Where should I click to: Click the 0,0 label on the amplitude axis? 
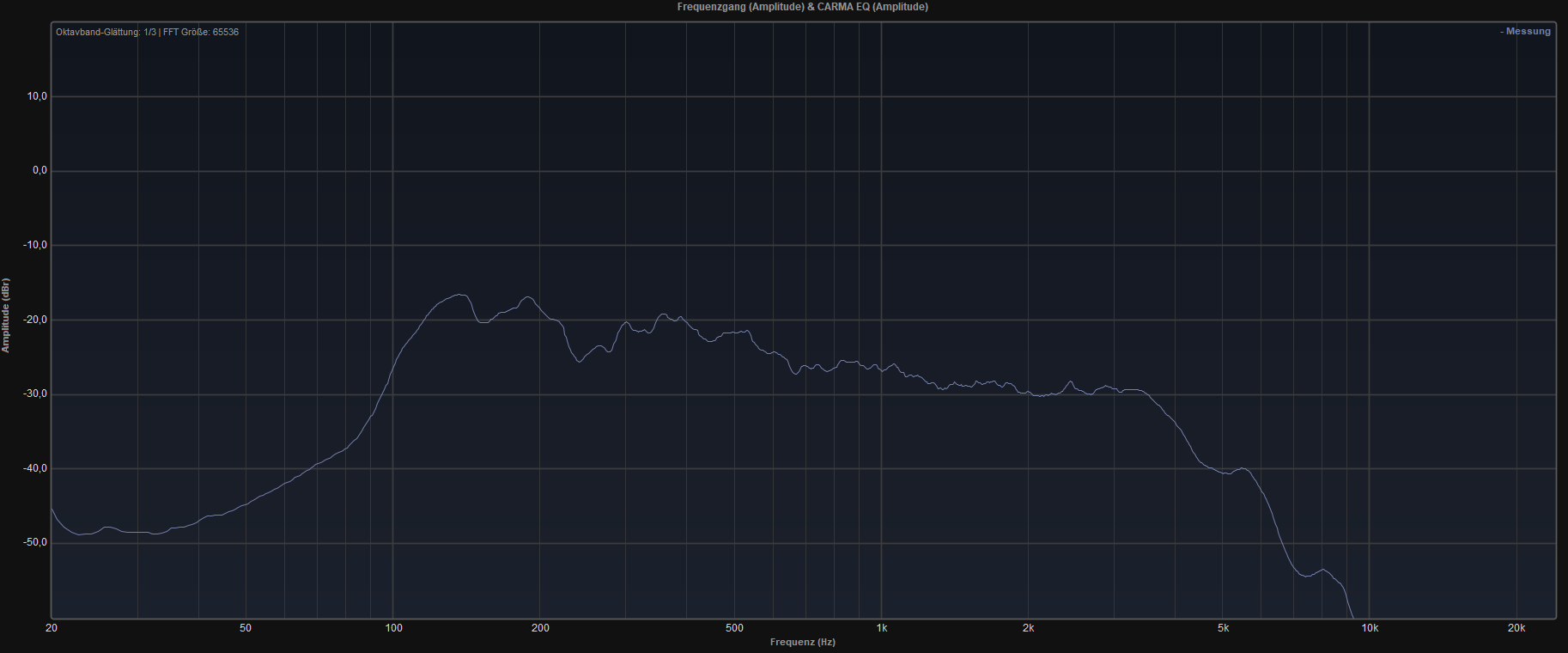click(40, 171)
